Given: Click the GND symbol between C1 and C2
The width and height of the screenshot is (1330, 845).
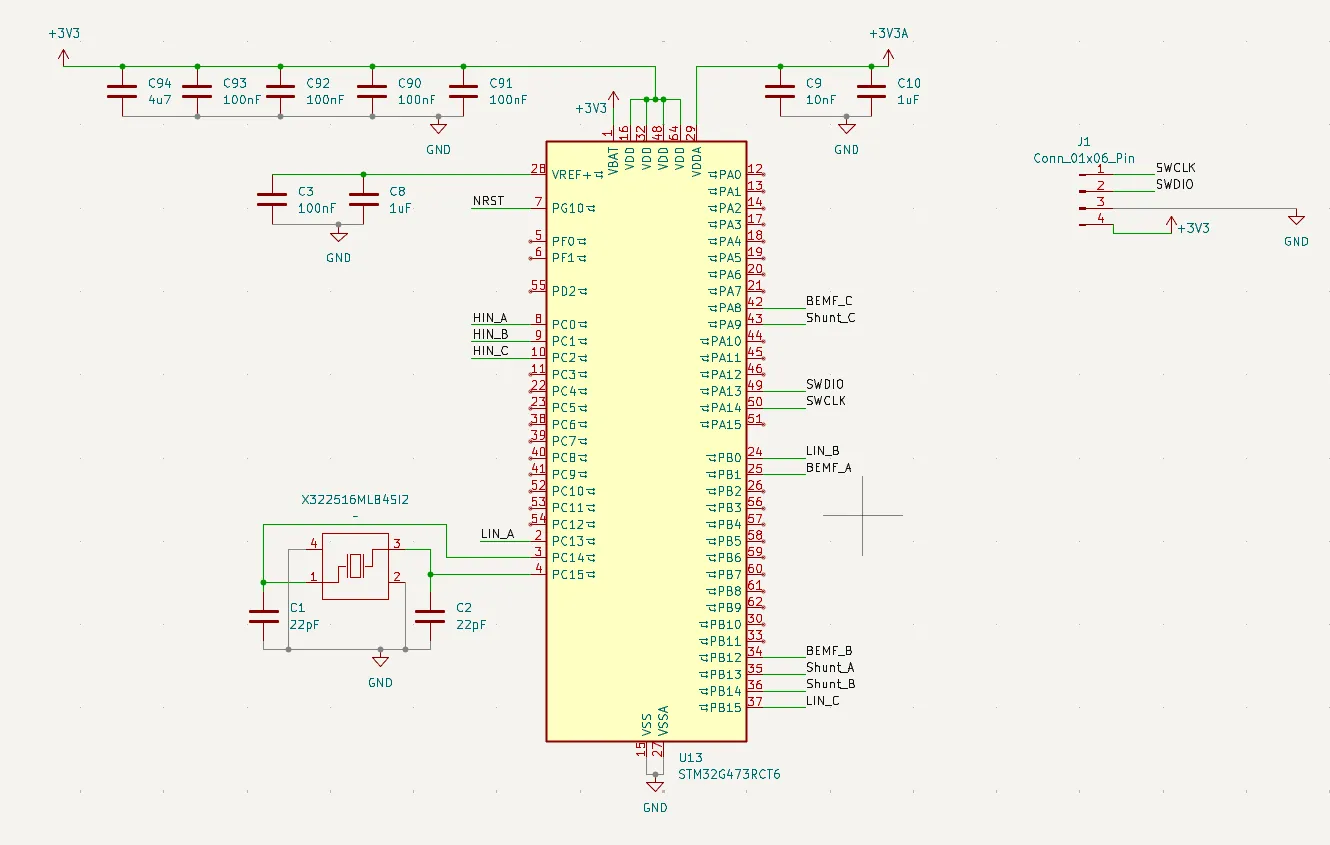Looking at the screenshot, I should (380, 661).
